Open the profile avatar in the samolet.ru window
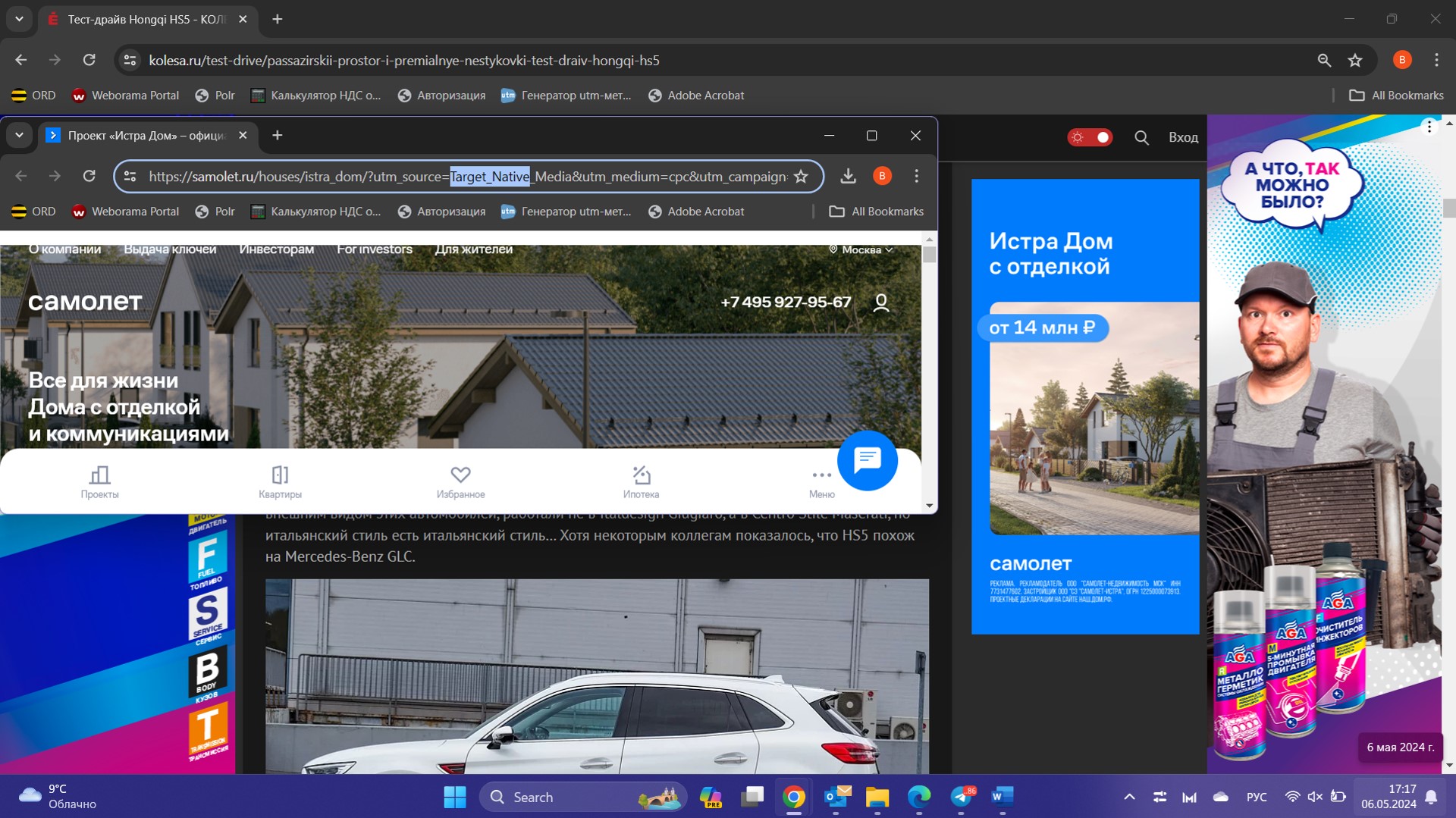The width and height of the screenshot is (1456, 818). pyautogui.click(x=882, y=176)
